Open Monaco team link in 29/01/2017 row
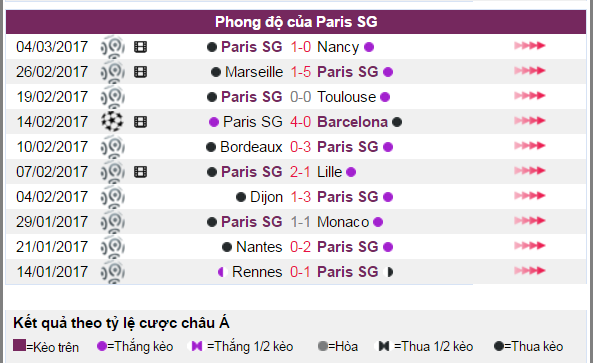This screenshot has width=593, height=363. pyautogui.click(x=343, y=222)
